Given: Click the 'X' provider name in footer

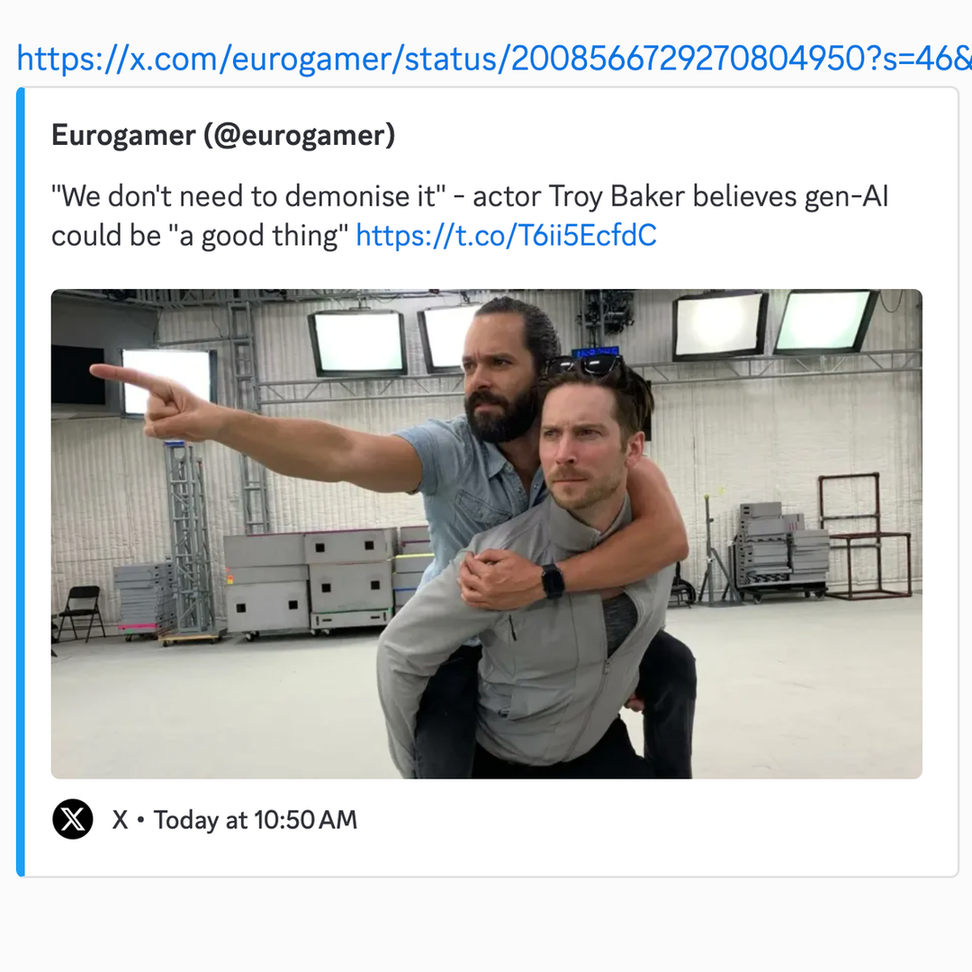Looking at the screenshot, I should click(x=120, y=820).
